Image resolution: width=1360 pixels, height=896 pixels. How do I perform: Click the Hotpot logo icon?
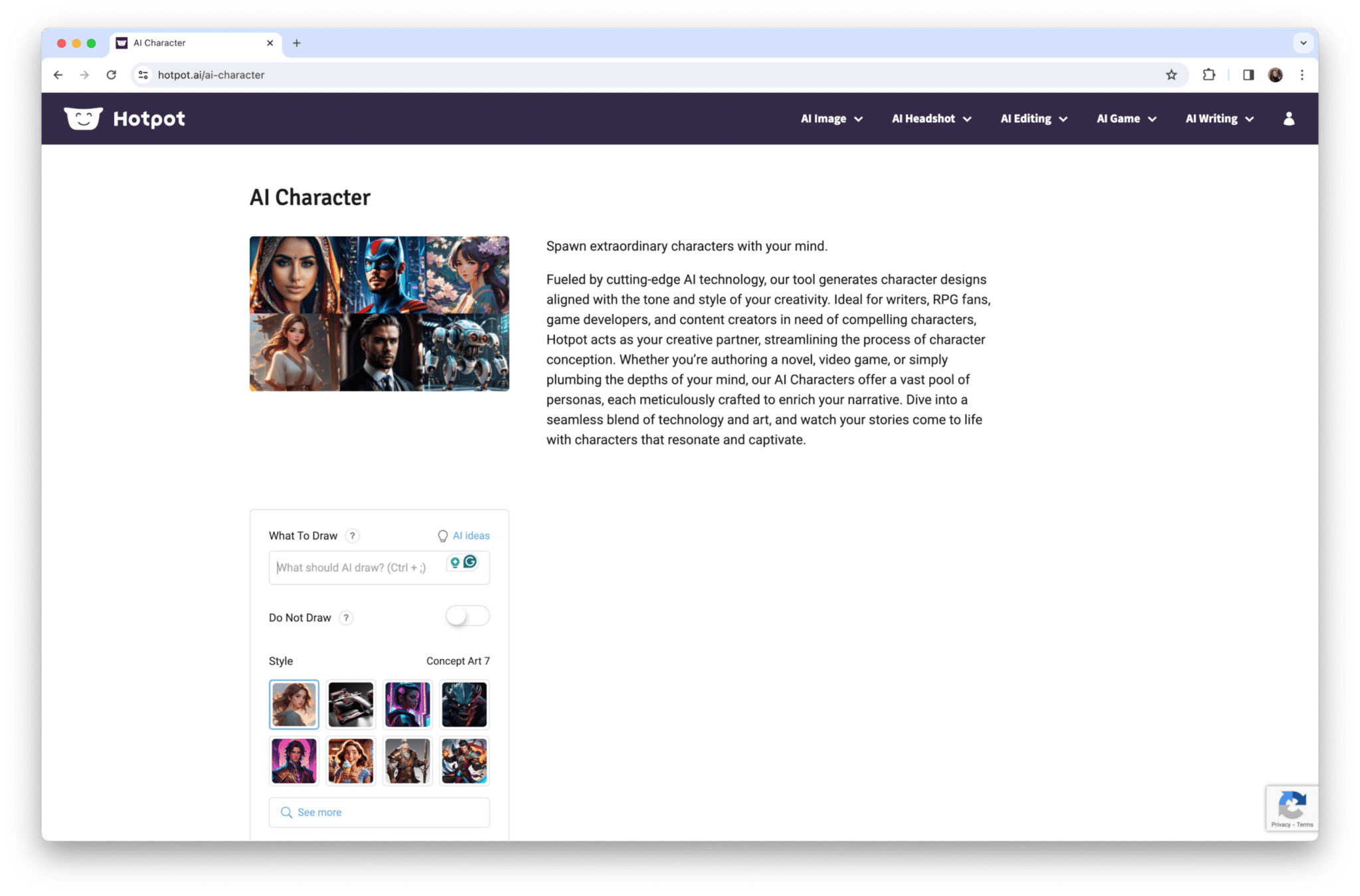coord(83,118)
